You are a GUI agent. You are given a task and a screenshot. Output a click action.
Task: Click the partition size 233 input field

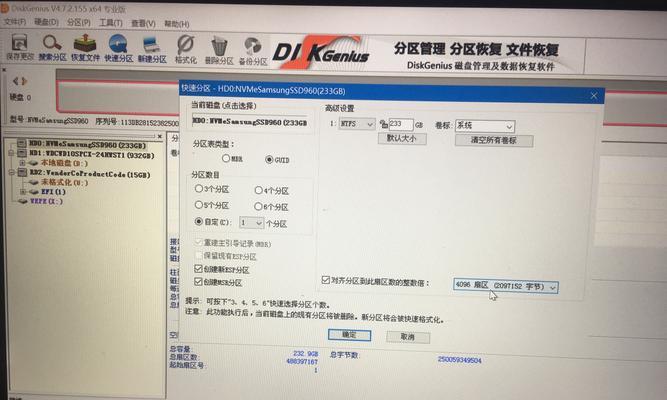point(401,124)
